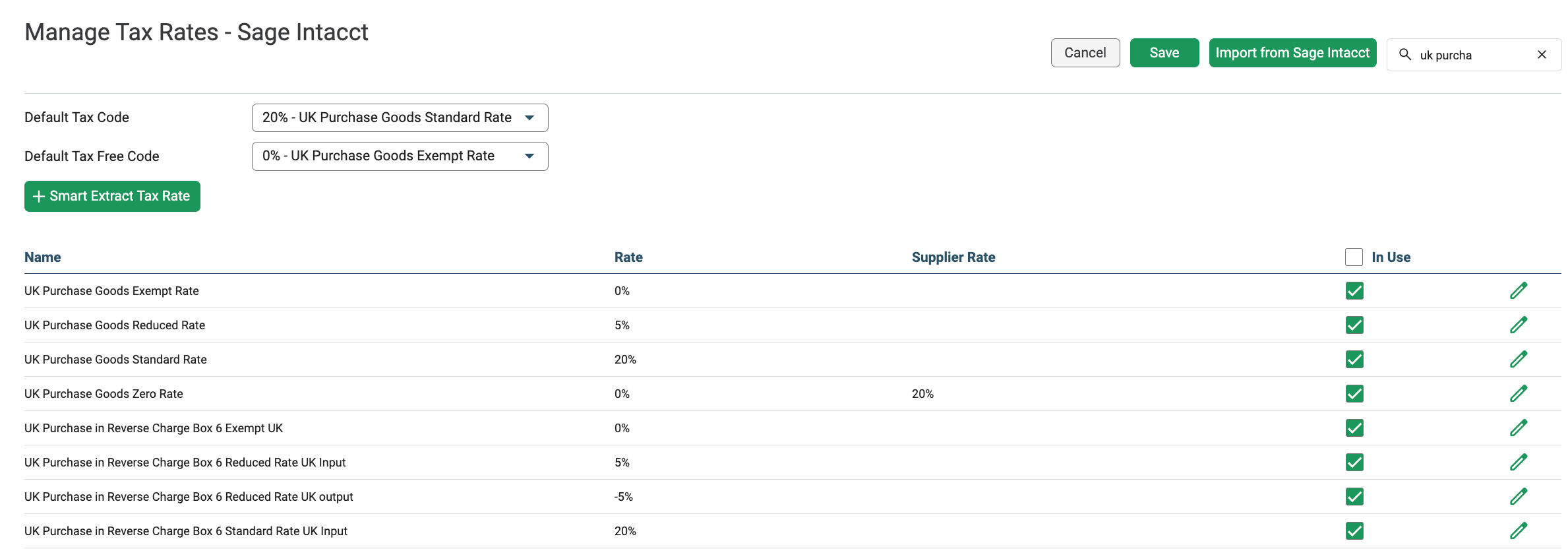Click the 20% supplier rate of Zero Rate row
This screenshot has height=549, width=1568.
[x=922, y=394]
